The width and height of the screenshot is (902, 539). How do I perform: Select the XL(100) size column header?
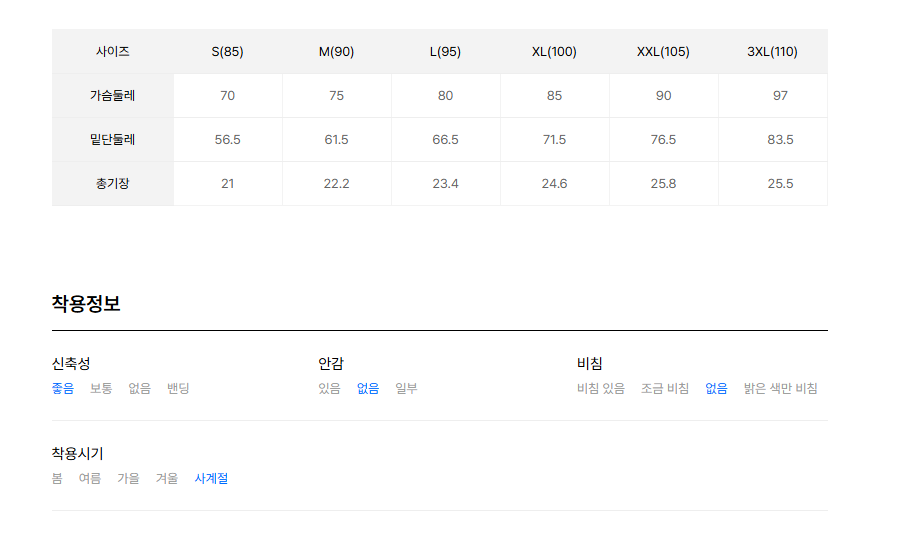[555, 52]
